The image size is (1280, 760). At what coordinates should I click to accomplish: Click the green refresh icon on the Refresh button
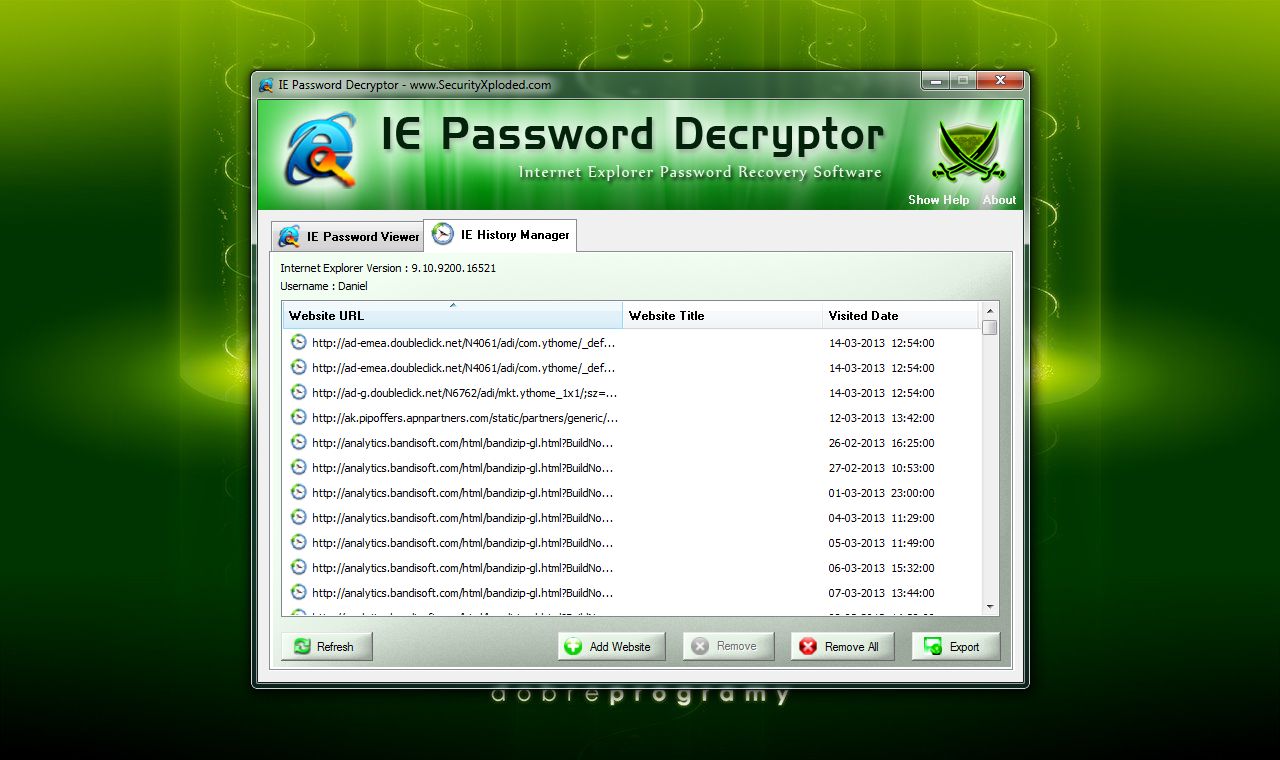tap(302, 647)
